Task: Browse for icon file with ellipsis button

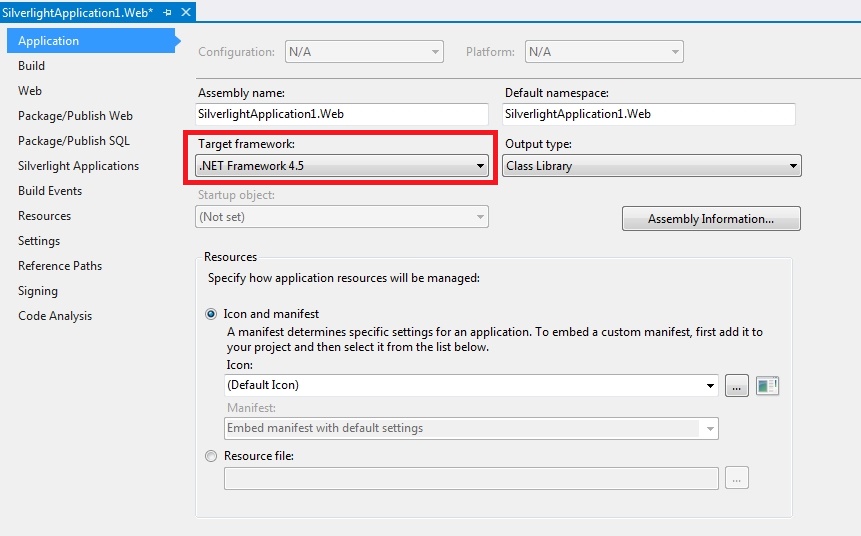Action: tap(737, 386)
